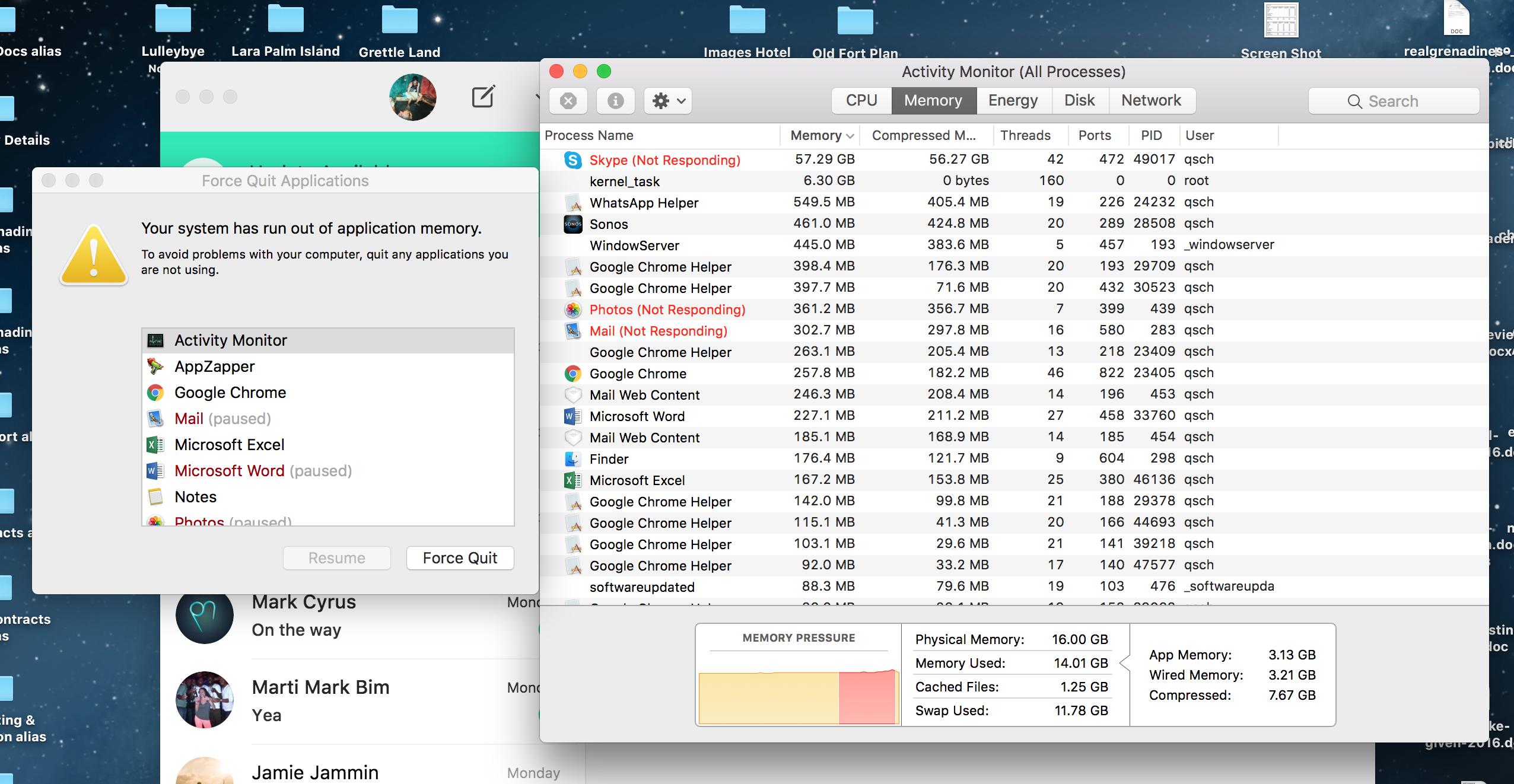The width and height of the screenshot is (1514, 784).
Task: Select AppZapper in the Force Quit list
Action: click(328, 366)
